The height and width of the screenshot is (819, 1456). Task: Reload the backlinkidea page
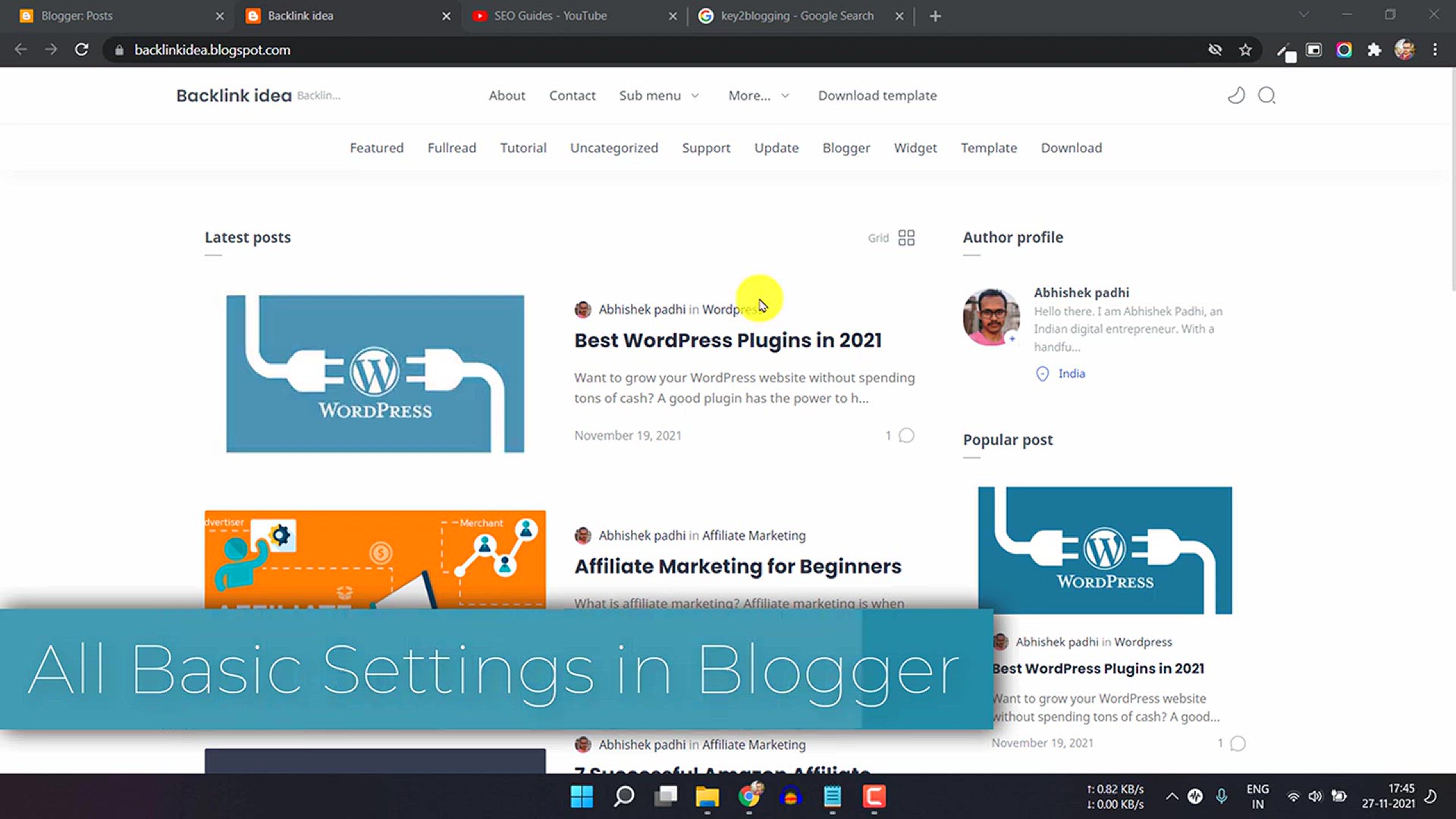pos(81,49)
